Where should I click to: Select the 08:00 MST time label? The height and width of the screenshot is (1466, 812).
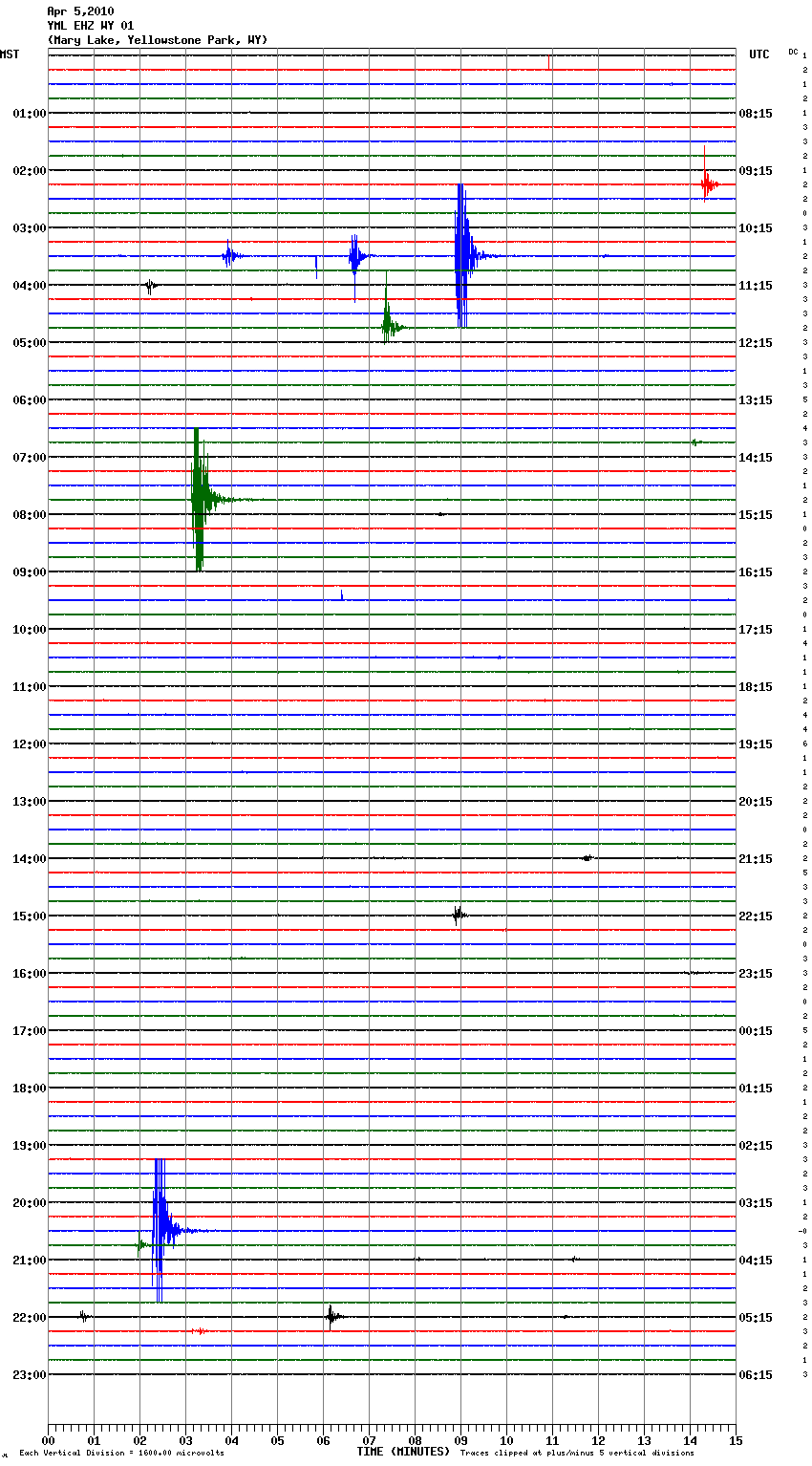pyautogui.click(x=30, y=515)
